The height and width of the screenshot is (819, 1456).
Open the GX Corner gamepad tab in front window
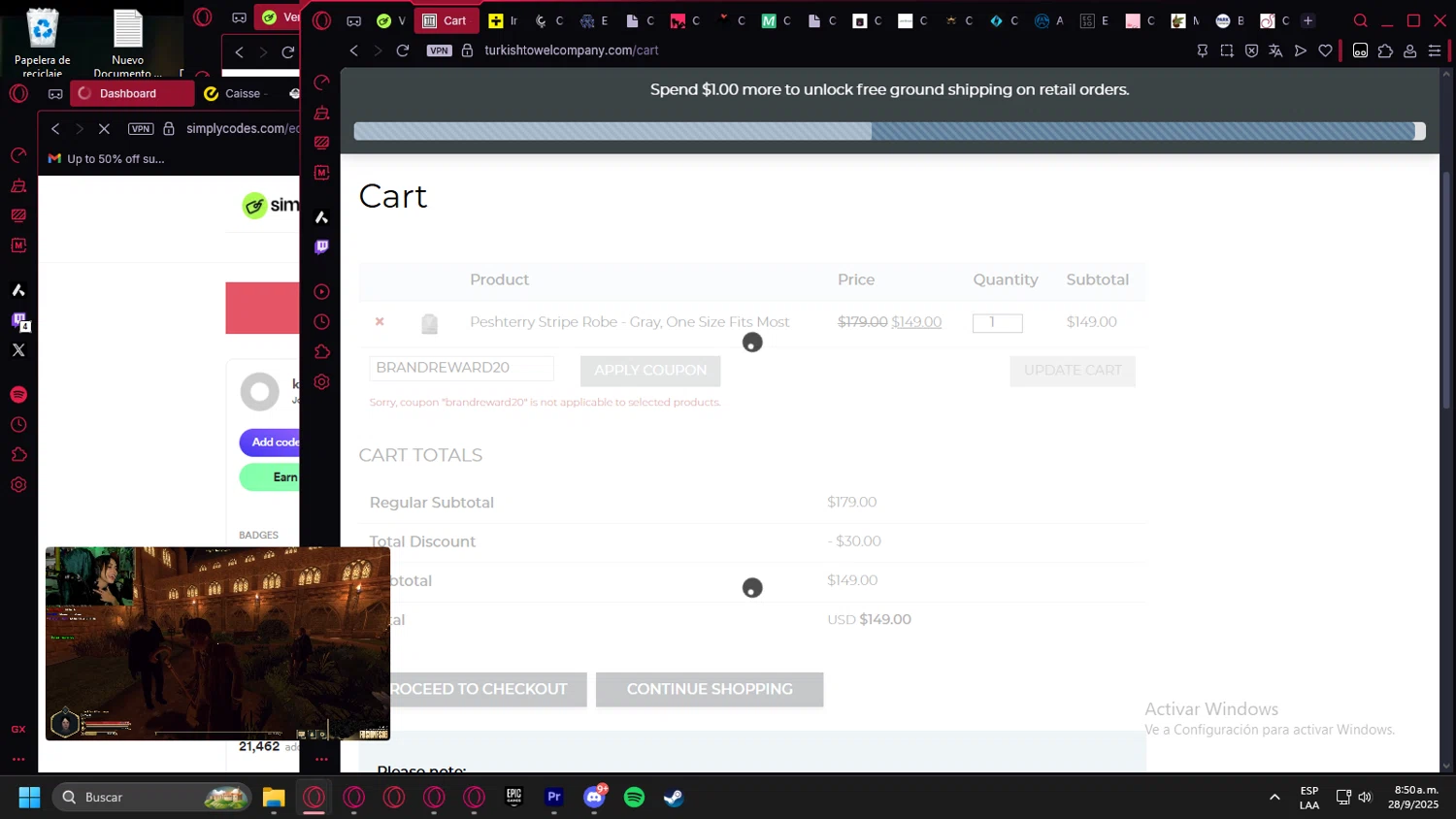coord(354,20)
